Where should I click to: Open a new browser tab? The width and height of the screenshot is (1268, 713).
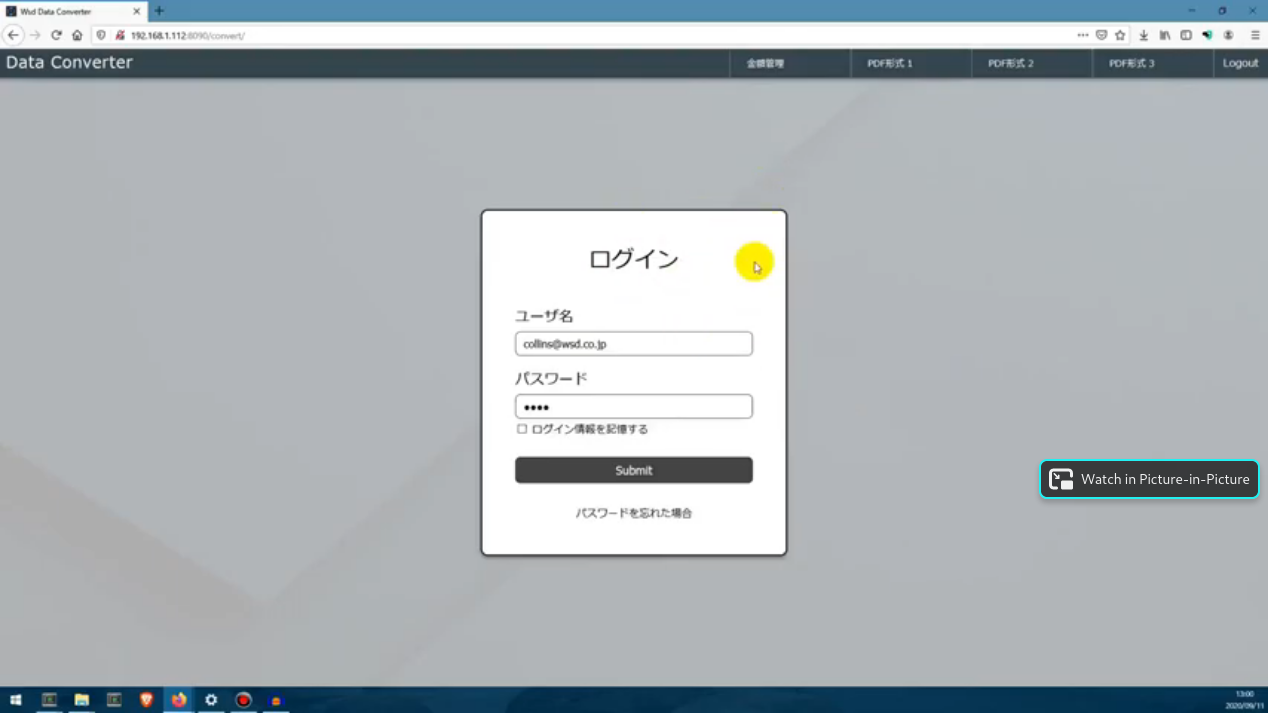coord(159,11)
